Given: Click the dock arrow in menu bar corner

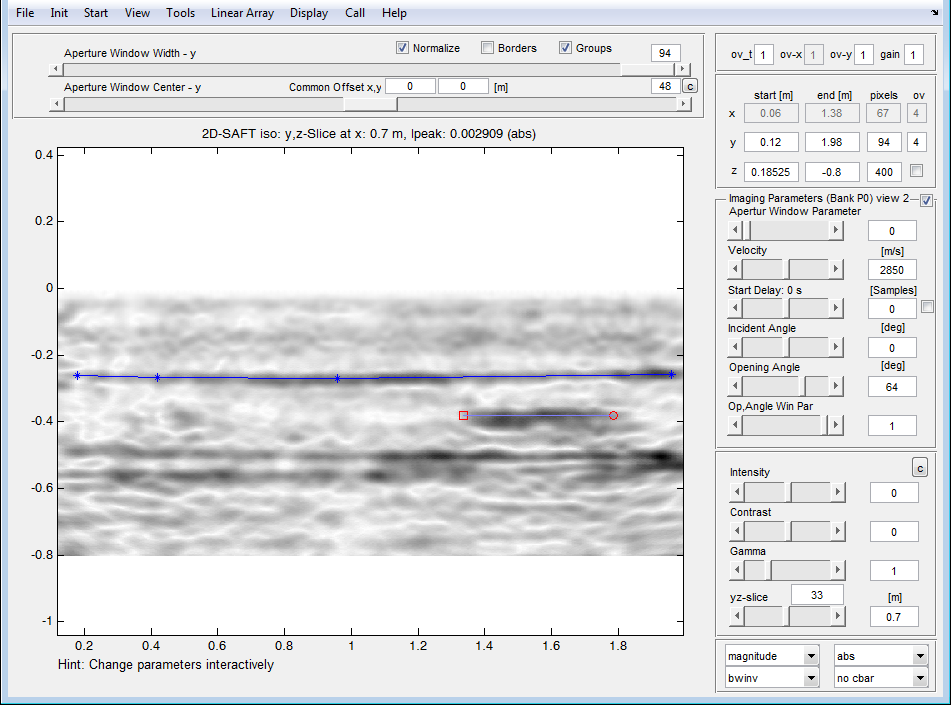Looking at the screenshot, I should tap(935, 12).
